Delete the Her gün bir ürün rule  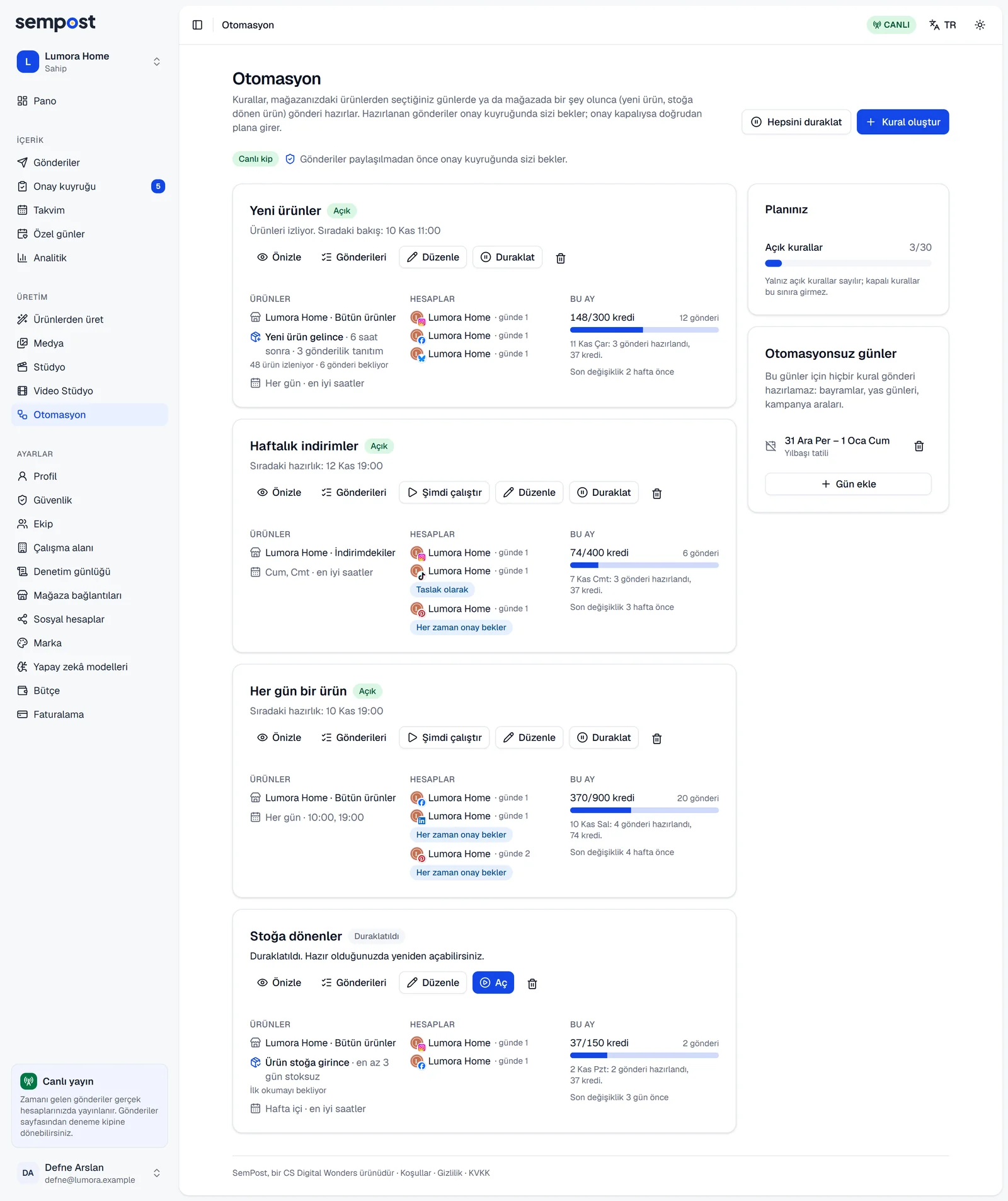pyautogui.click(x=656, y=738)
